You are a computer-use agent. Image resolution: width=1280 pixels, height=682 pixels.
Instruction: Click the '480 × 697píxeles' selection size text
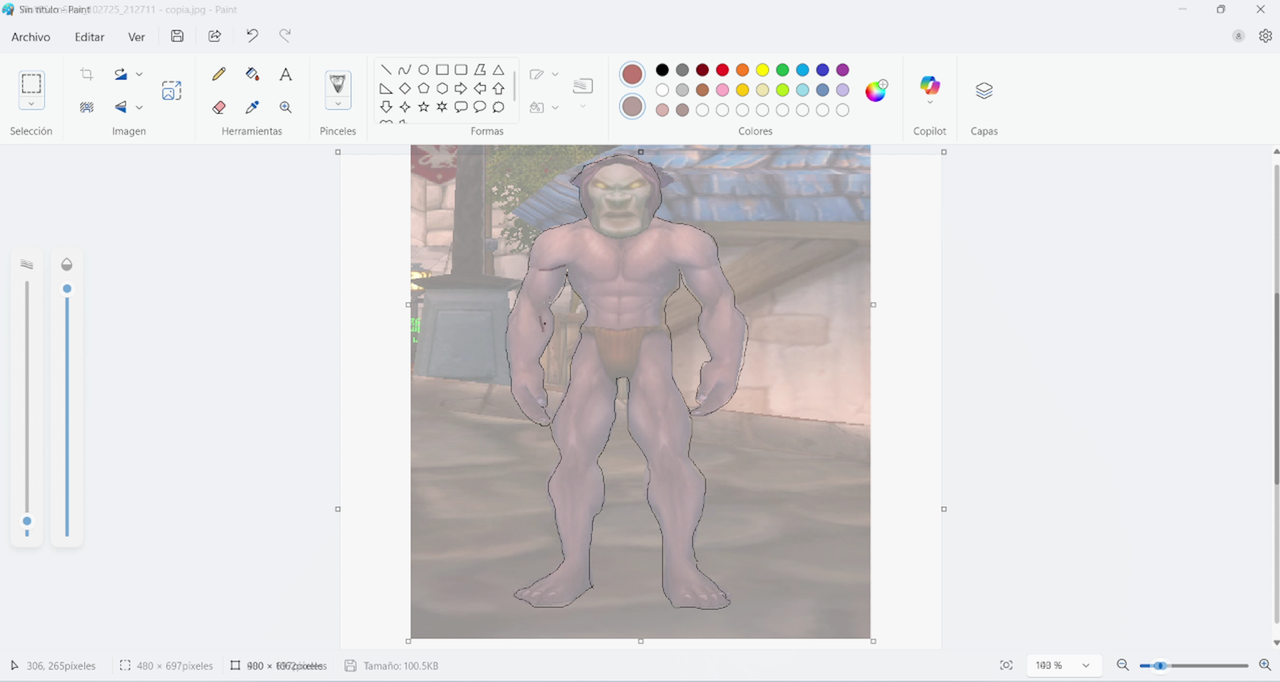pos(175,666)
